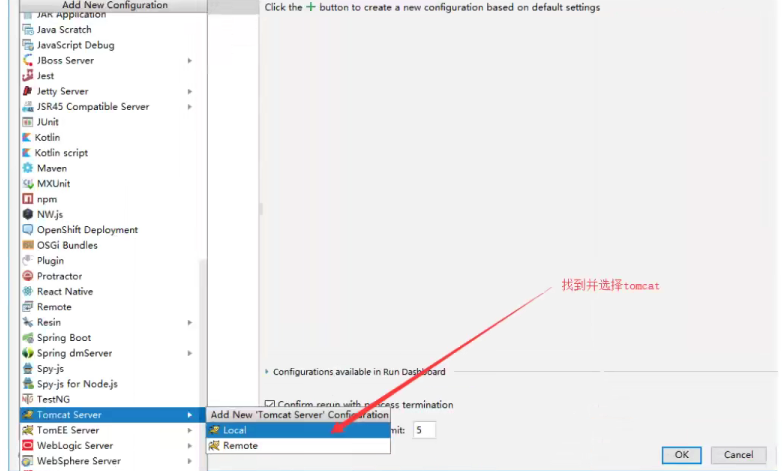Click the Protractor icon

[28, 276]
